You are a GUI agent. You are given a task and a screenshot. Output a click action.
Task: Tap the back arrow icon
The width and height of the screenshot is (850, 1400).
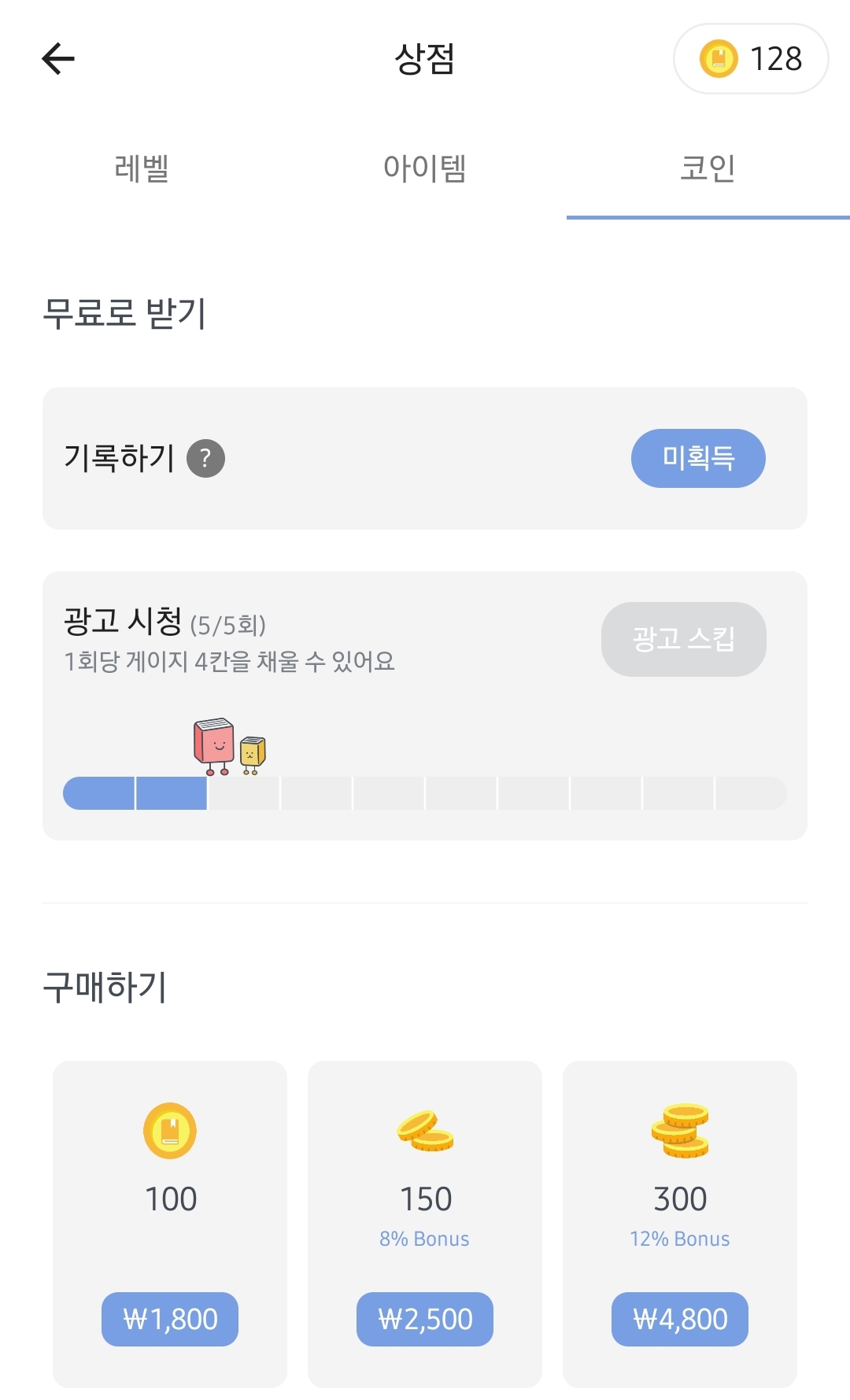58,58
